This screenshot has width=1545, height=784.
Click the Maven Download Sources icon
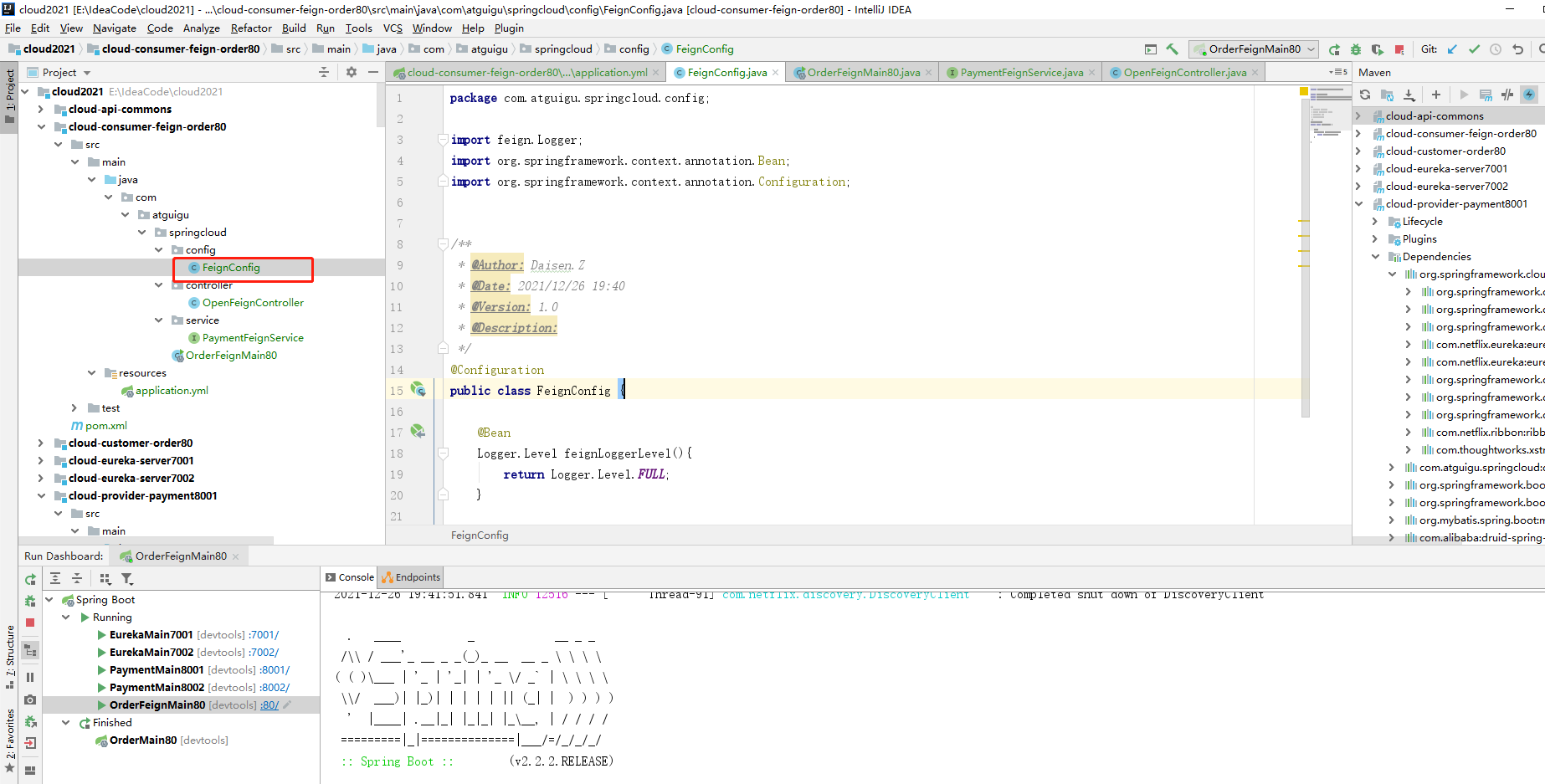click(x=1409, y=95)
